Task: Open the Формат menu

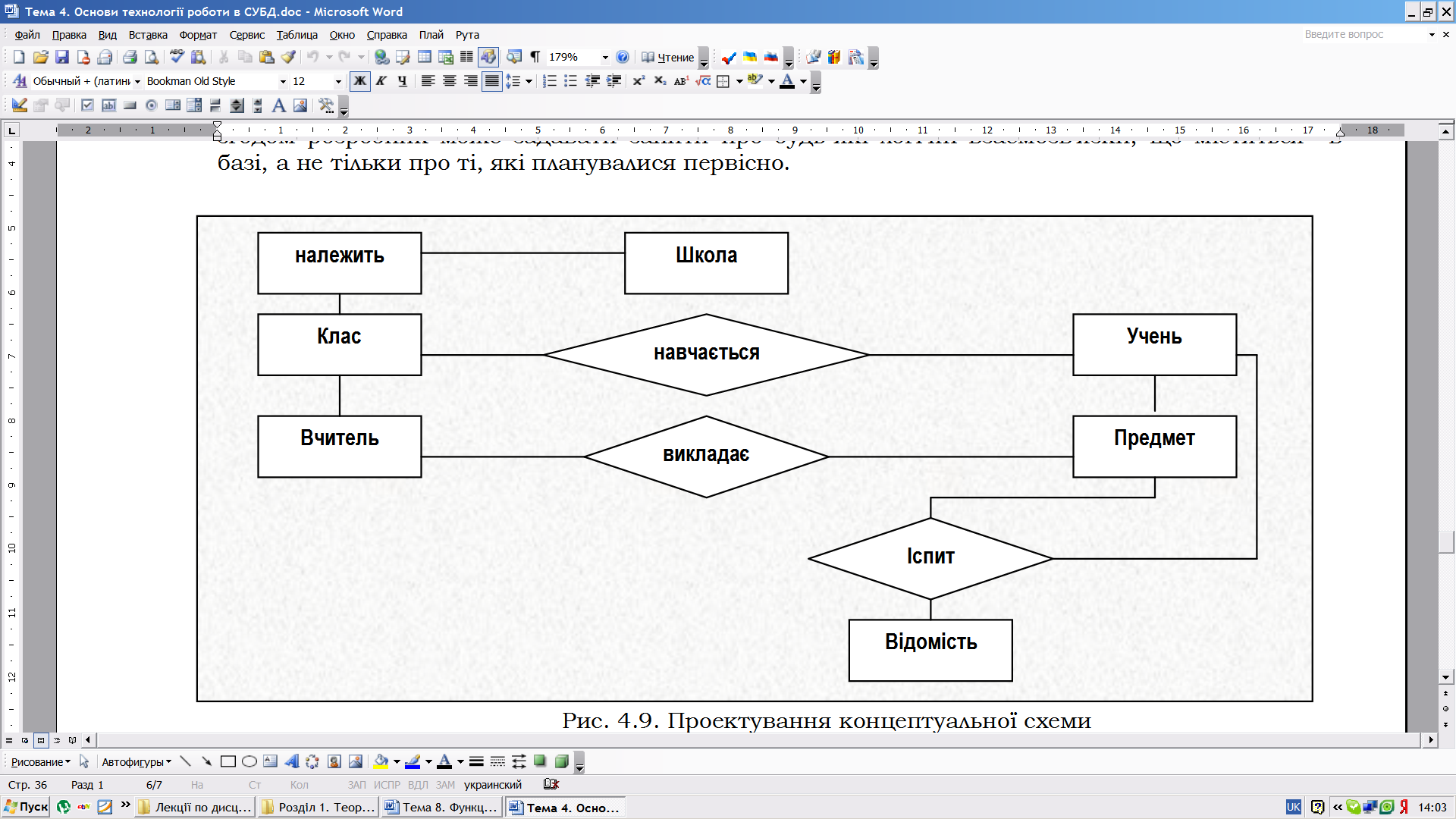Action: click(198, 35)
